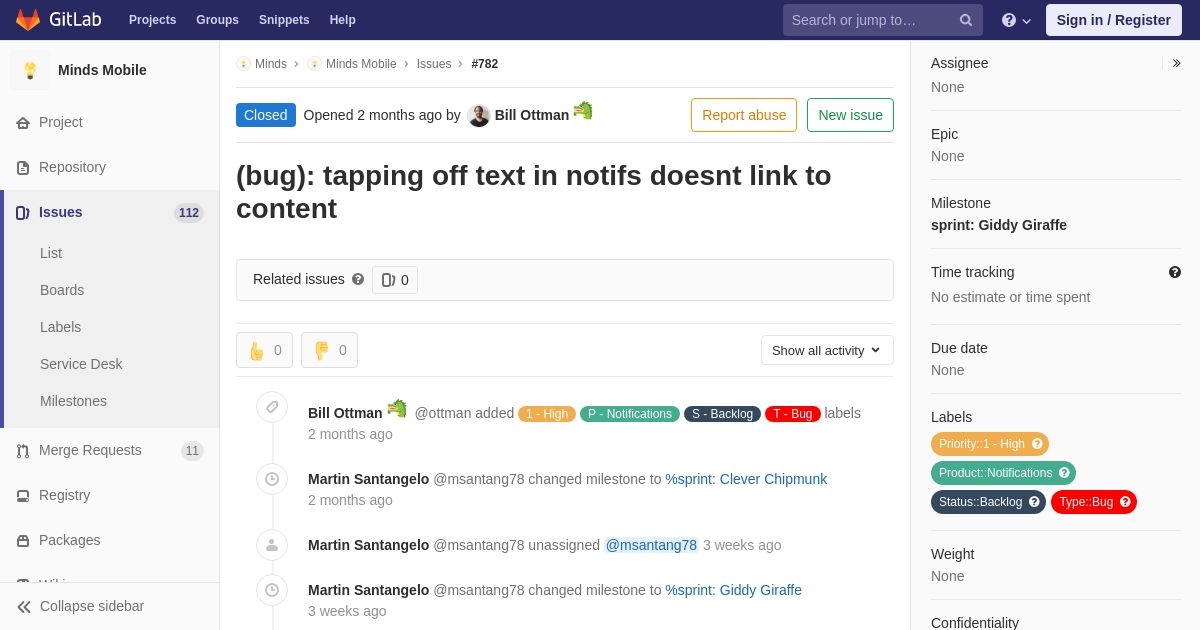1200x630 pixels.
Task: Click the Issues count badge 112
Action: click(x=189, y=213)
